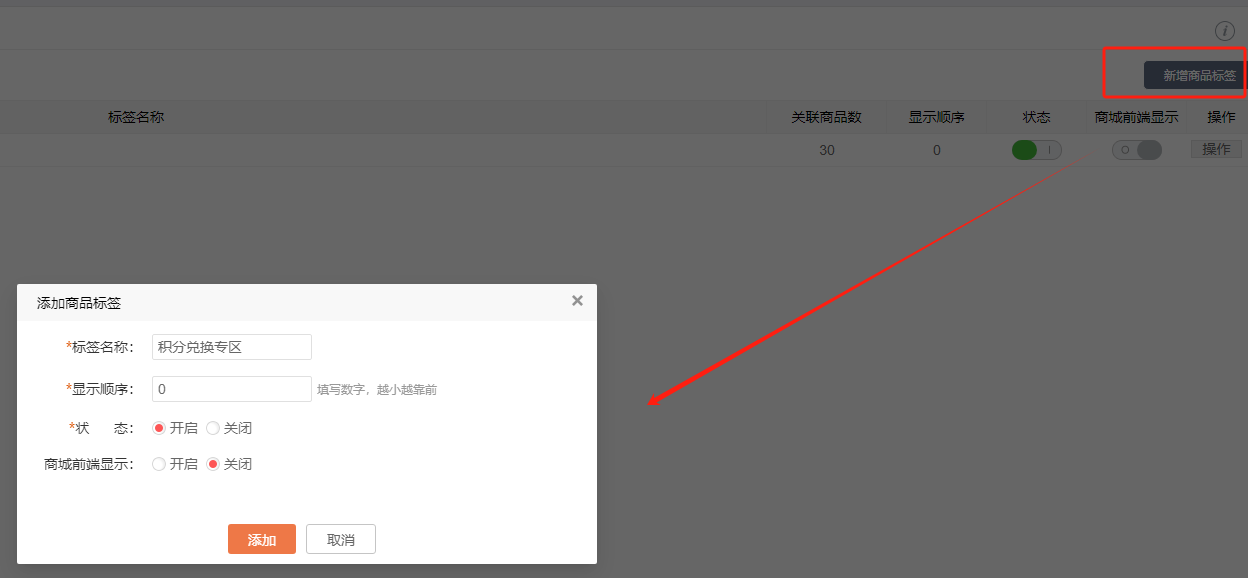Click the 标签名称 column header
Image resolution: width=1248 pixels, height=578 pixels.
coord(136,117)
